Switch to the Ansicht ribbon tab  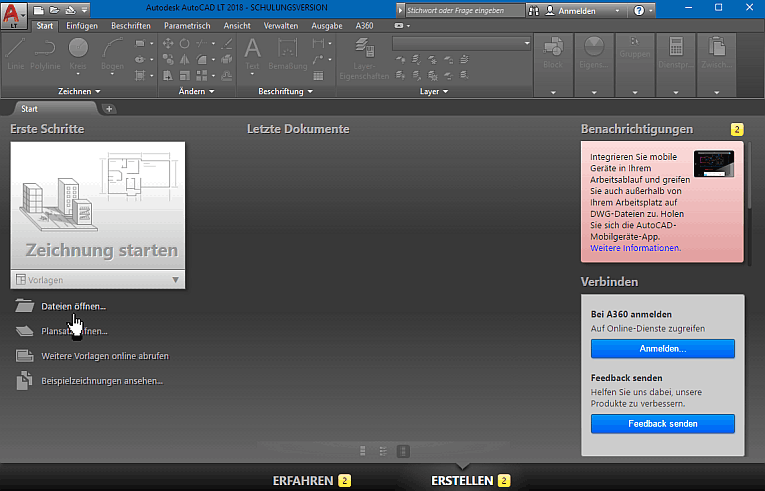click(x=237, y=26)
